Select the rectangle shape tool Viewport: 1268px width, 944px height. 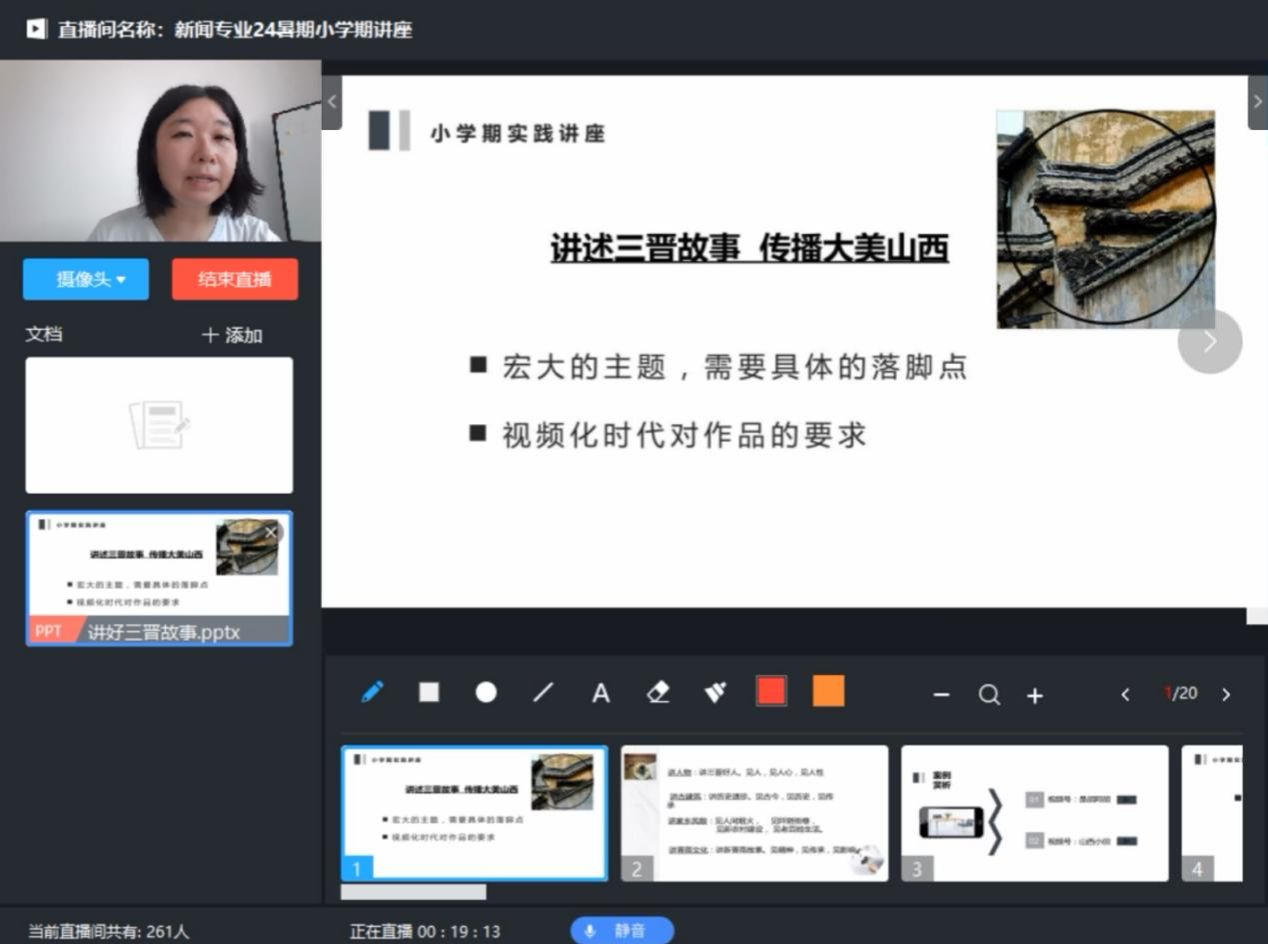429,692
